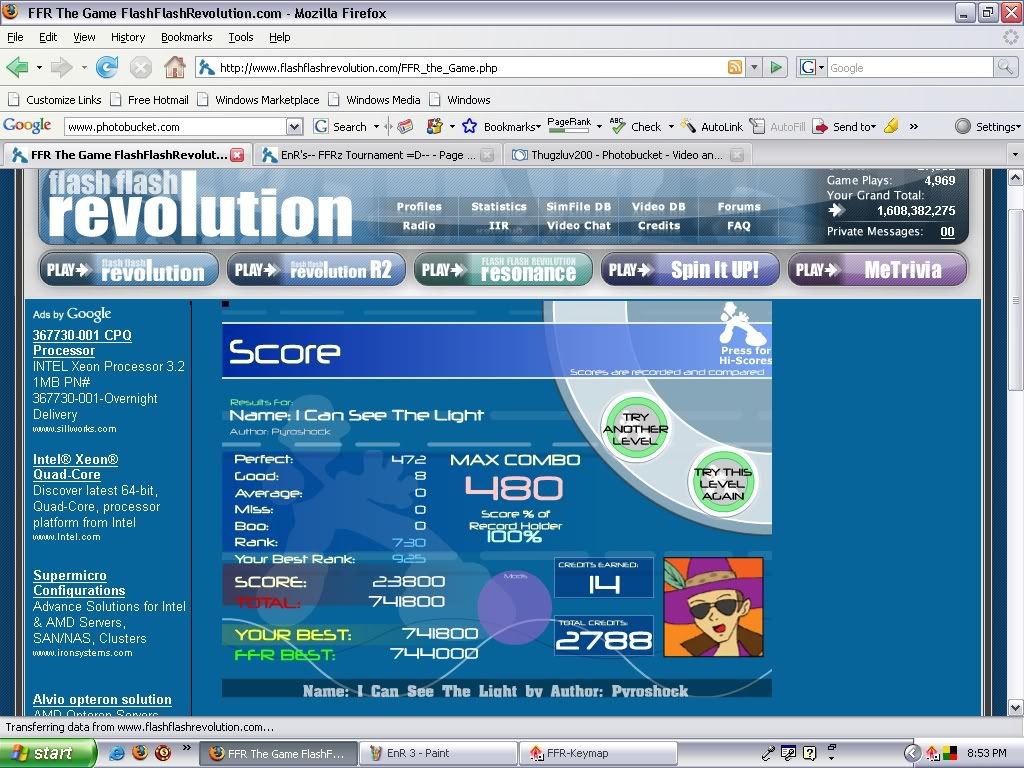The width and height of the screenshot is (1024, 768).
Task: Open the Play Spin It UP! link
Action: point(687,269)
